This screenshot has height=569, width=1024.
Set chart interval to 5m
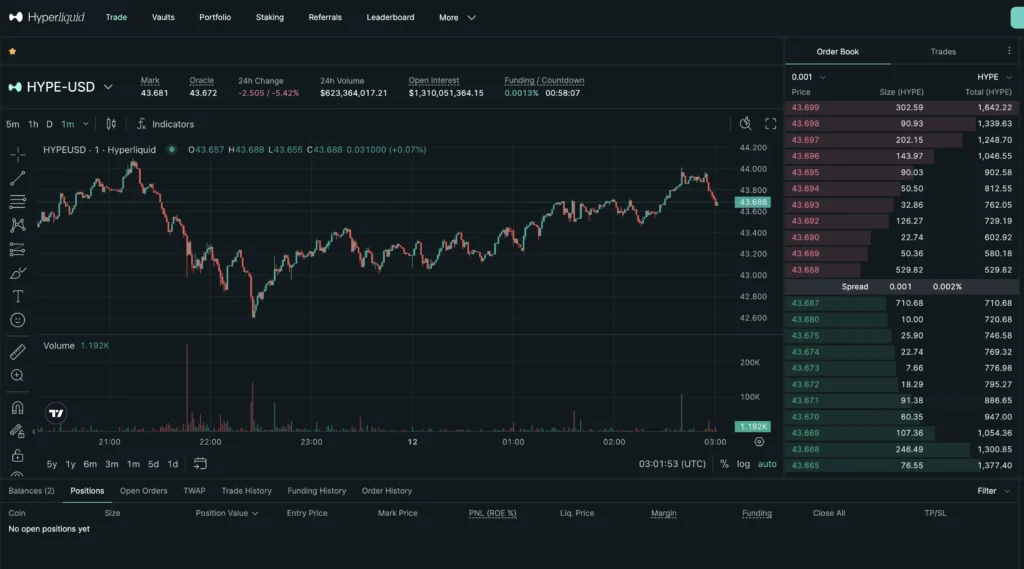(12, 124)
